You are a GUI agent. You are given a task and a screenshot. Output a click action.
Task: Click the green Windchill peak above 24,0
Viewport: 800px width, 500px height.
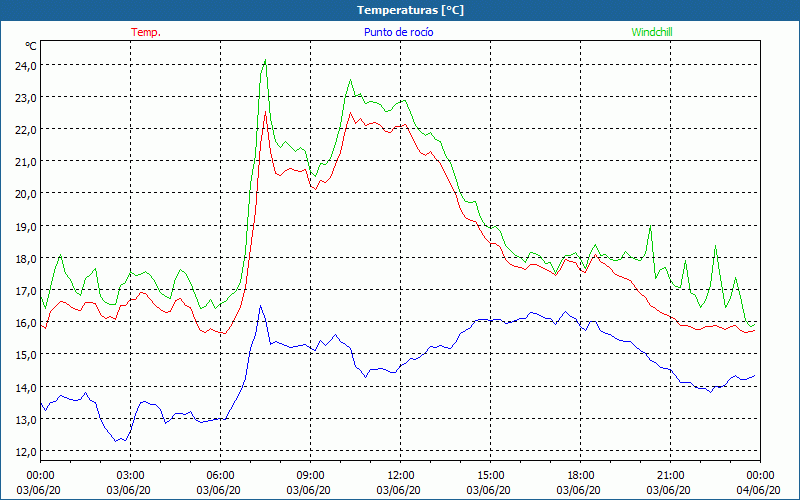(265, 60)
